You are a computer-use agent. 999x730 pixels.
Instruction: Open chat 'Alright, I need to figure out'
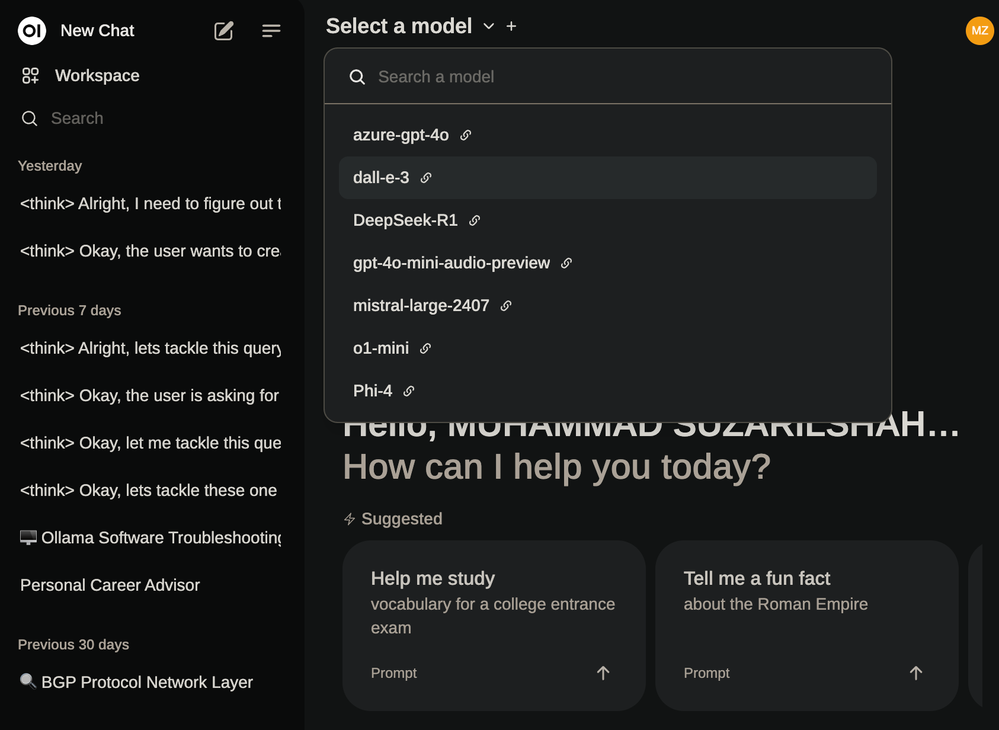click(150, 204)
